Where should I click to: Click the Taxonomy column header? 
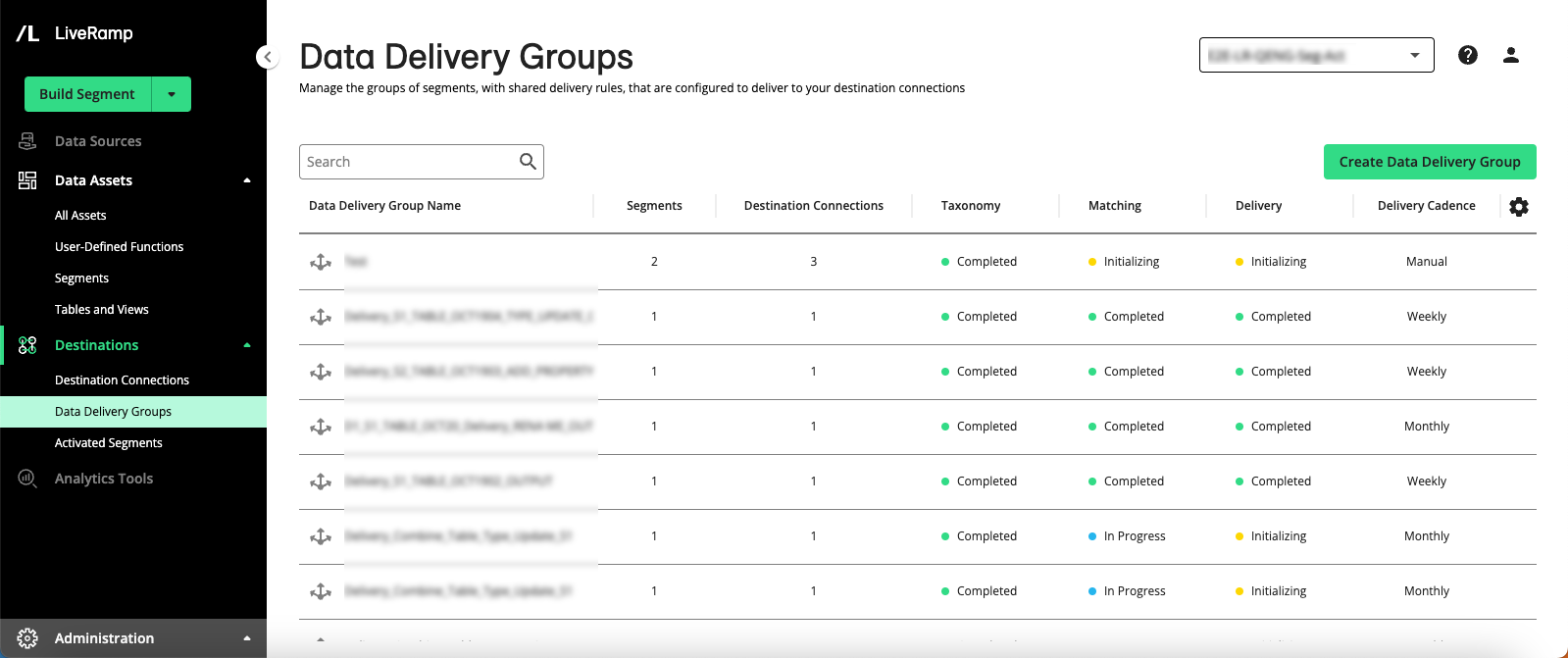pos(971,206)
